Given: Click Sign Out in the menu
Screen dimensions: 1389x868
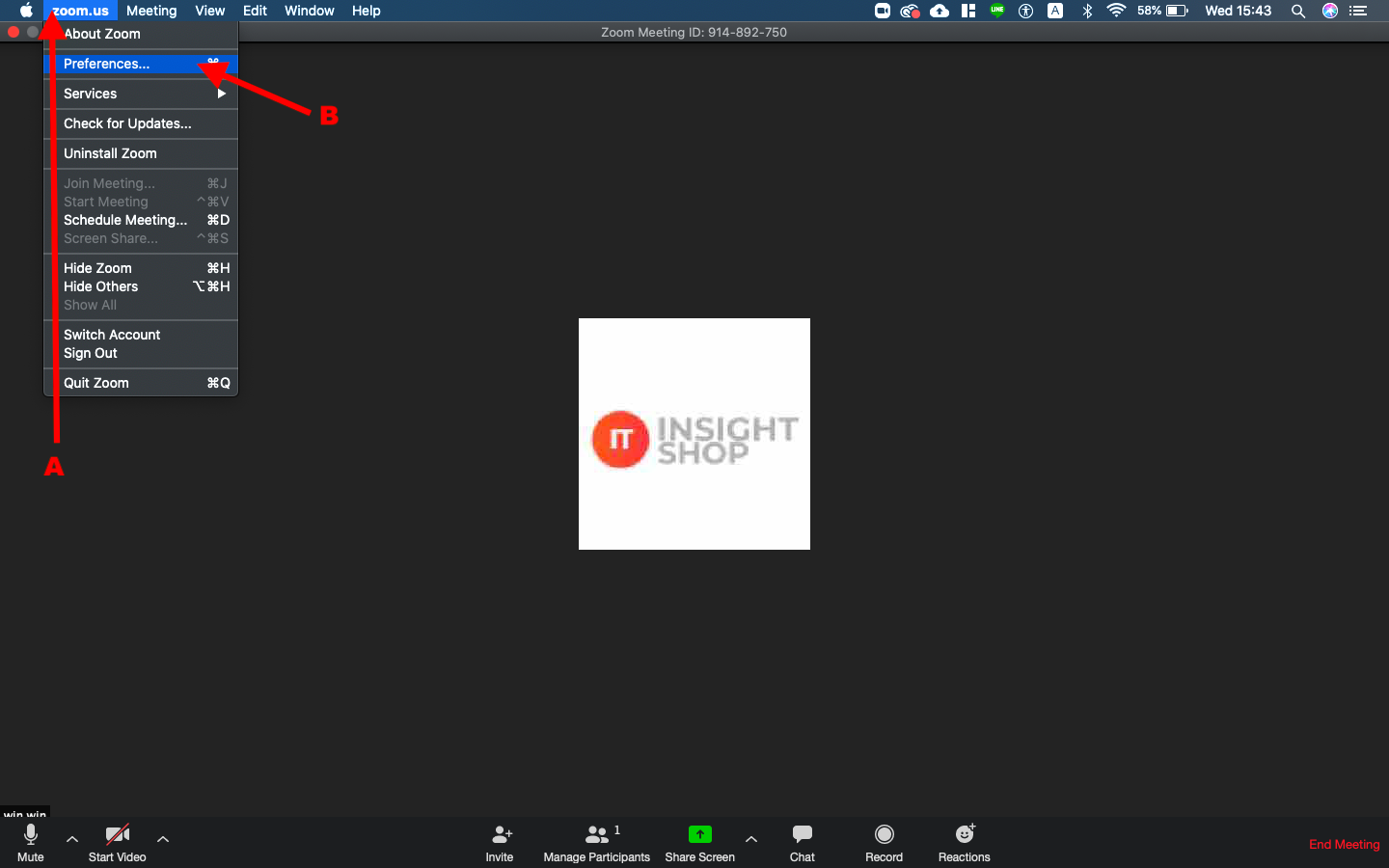Looking at the screenshot, I should tap(141, 353).
